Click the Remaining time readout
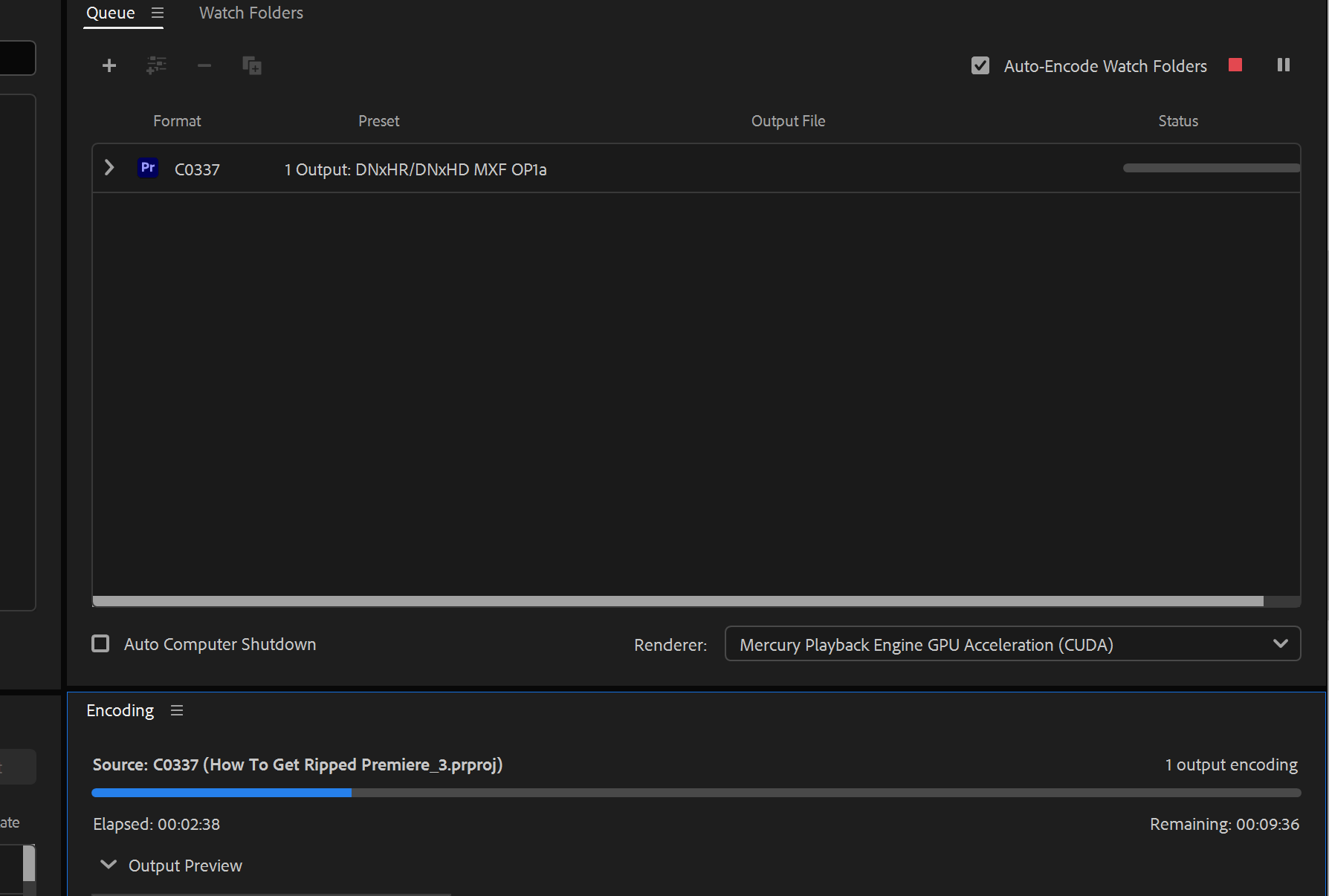This screenshot has width=1329, height=896. point(1224,824)
